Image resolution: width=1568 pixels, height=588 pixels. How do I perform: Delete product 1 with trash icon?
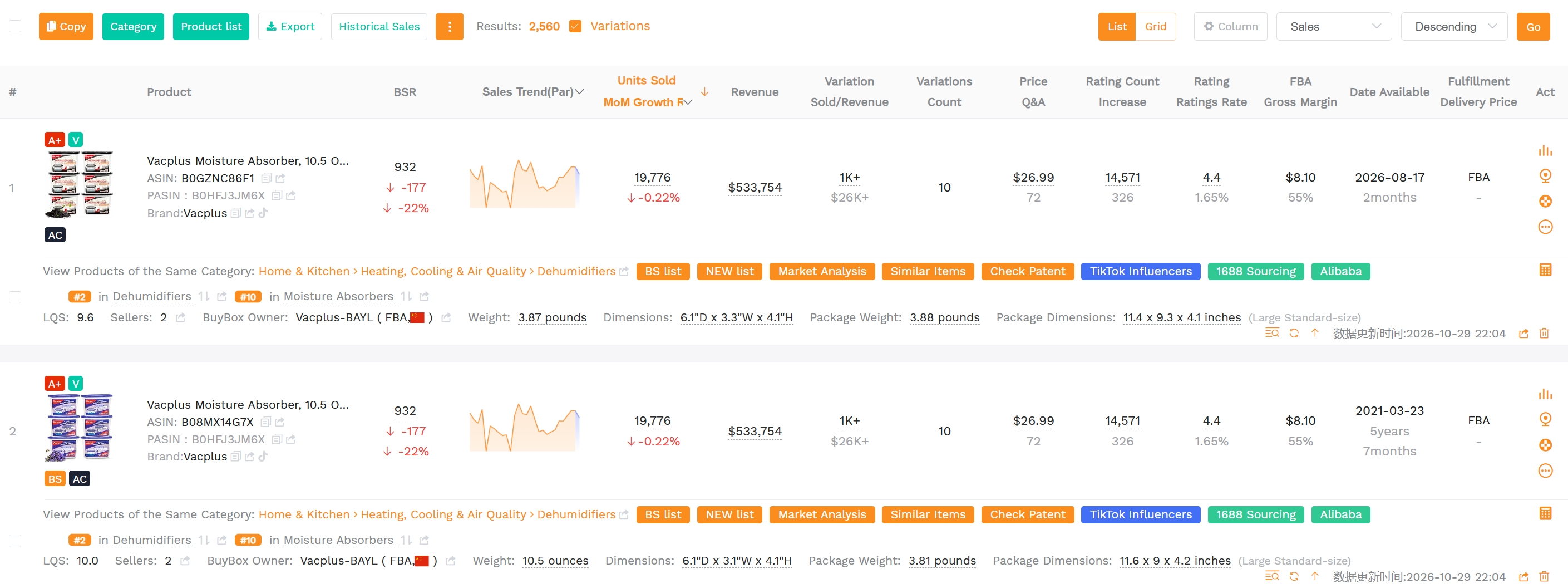(1544, 334)
